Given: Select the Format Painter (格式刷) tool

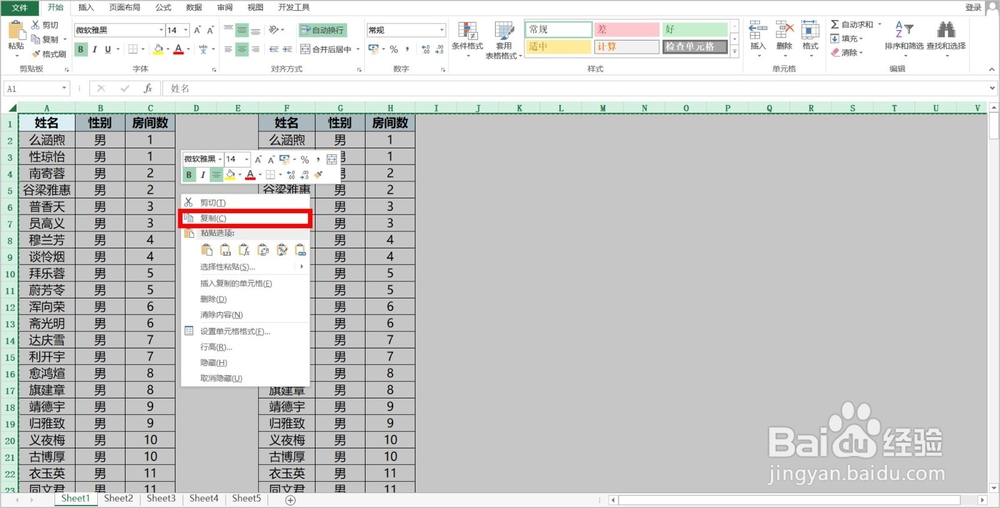Looking at the screenshot, I should point(48,54).
